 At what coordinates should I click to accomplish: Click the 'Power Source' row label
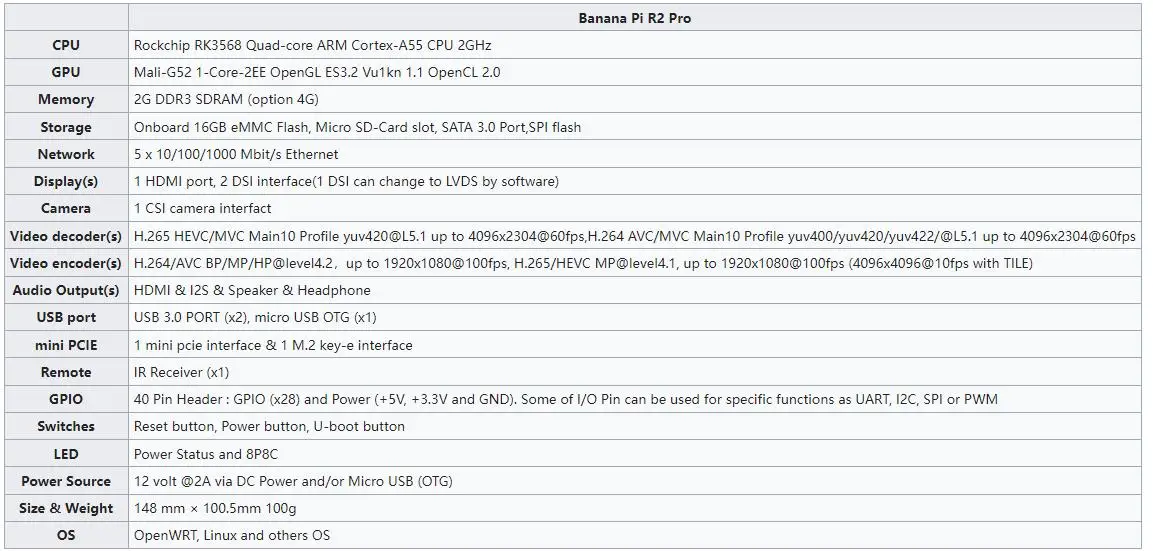66,480
